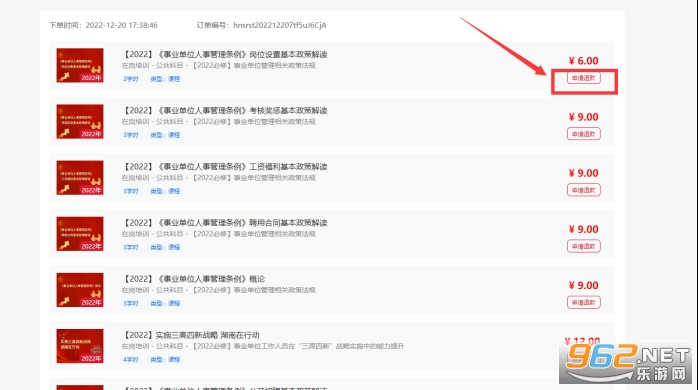Select 3学时 label of 概论 course

pyautogui.click(x=130, y=303)
